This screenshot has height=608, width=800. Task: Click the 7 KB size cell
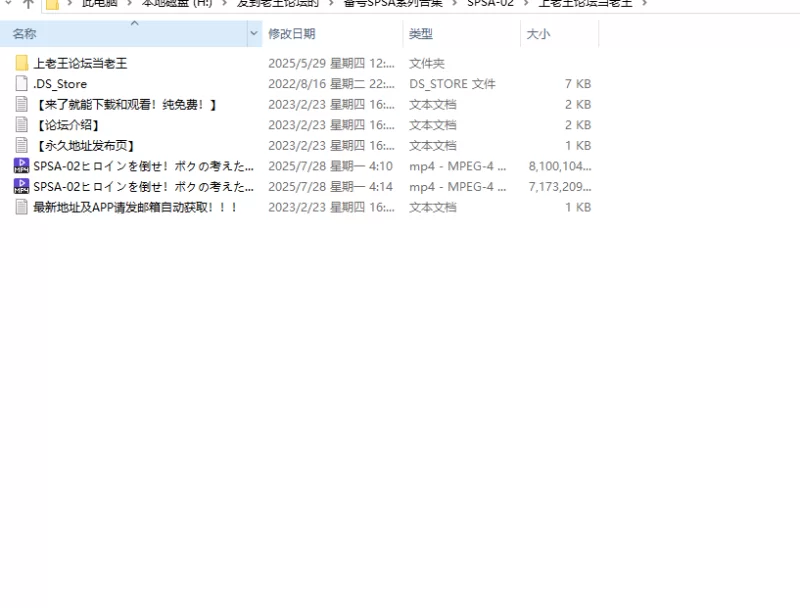[578, 84]
